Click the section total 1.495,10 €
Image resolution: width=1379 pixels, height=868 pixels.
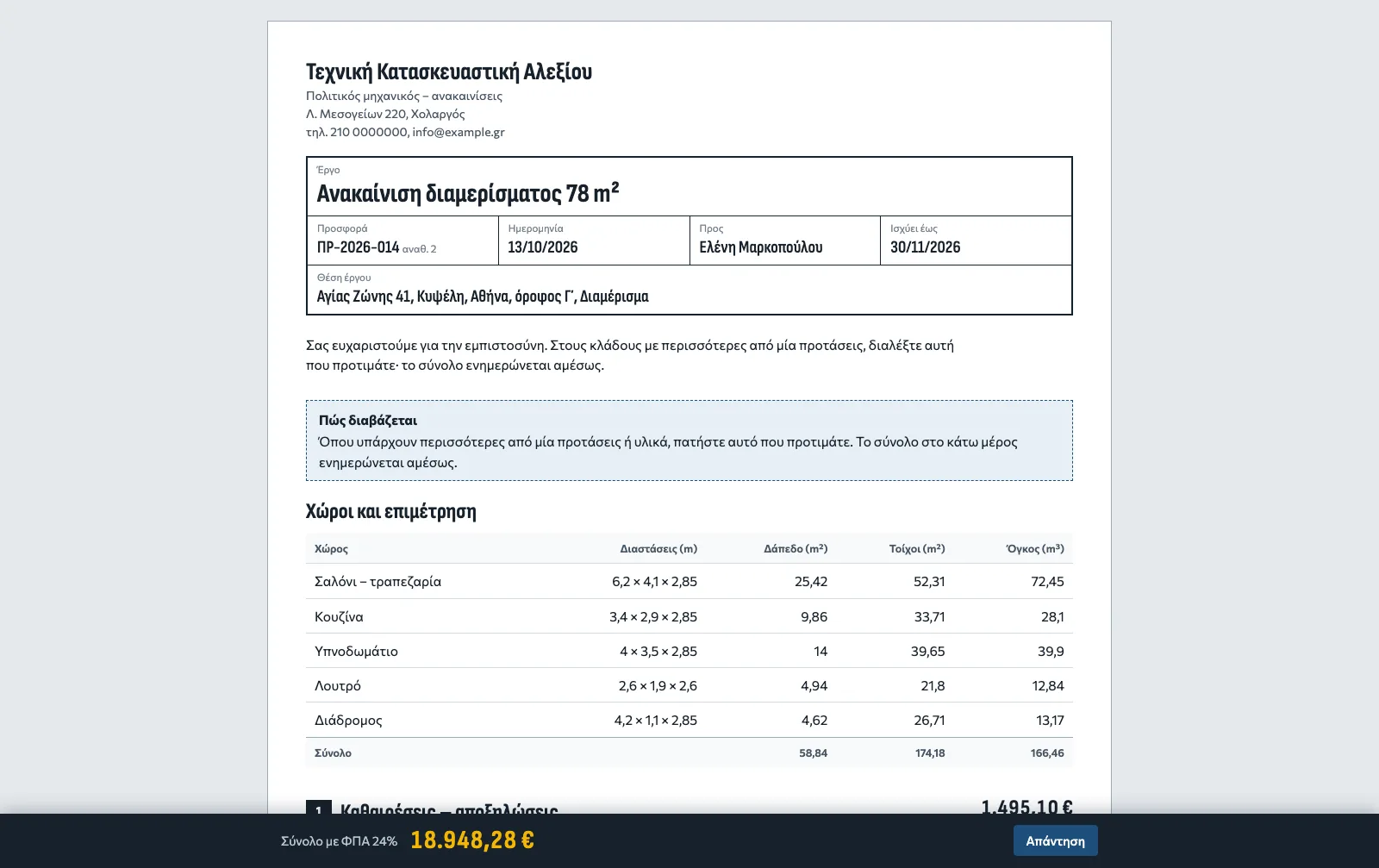pyautogui.click(x=1026, y=807)
